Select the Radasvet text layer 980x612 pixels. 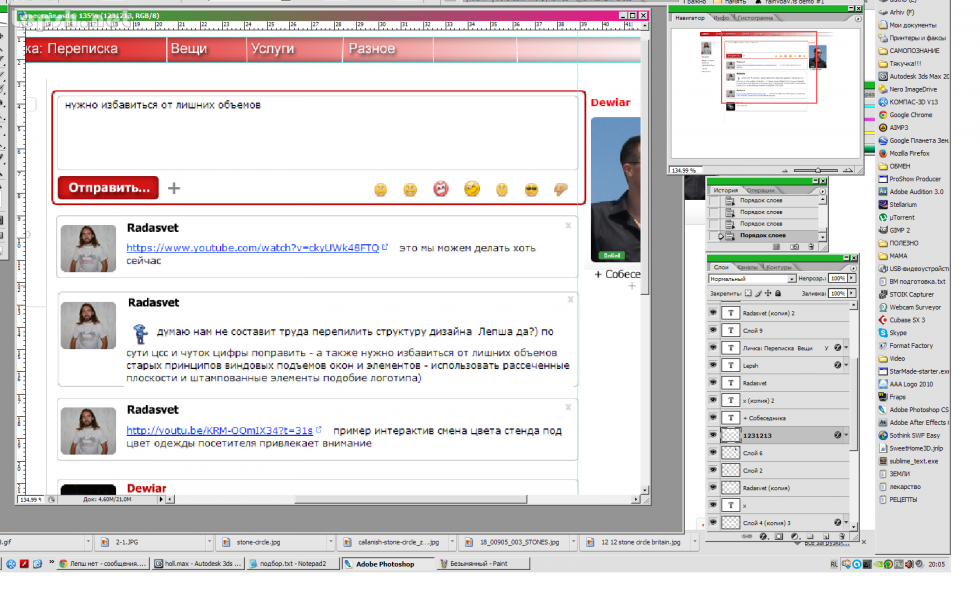(760, 382)
